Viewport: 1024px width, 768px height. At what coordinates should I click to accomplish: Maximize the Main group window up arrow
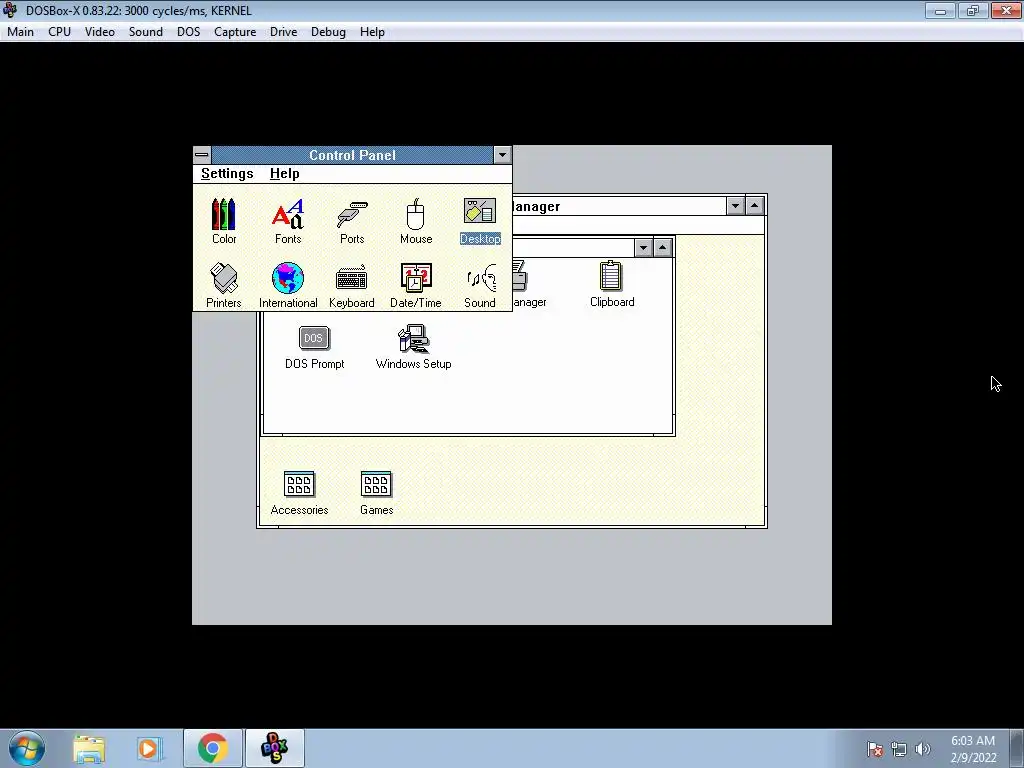coord(662,248)
